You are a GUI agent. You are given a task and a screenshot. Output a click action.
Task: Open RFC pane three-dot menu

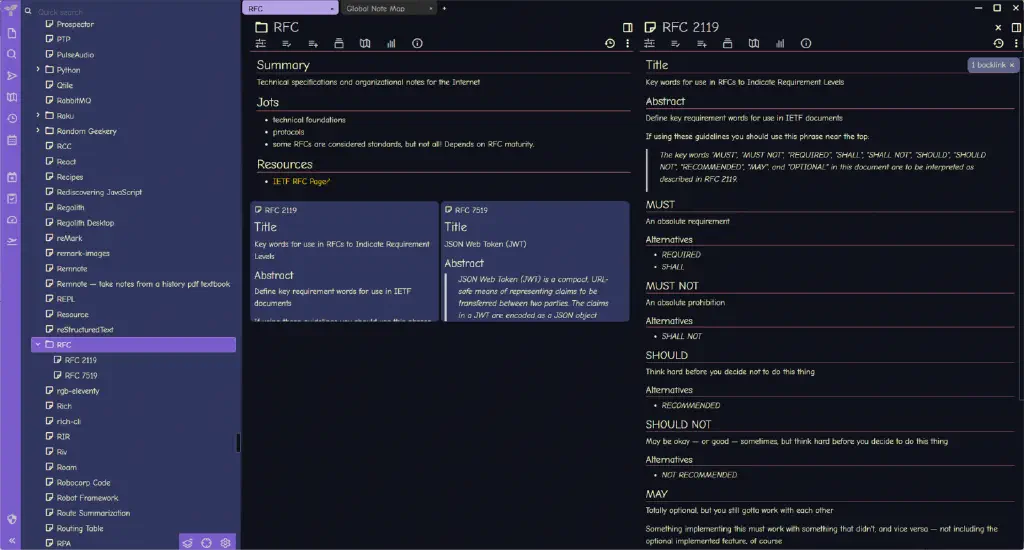click(x=628, y=44)
